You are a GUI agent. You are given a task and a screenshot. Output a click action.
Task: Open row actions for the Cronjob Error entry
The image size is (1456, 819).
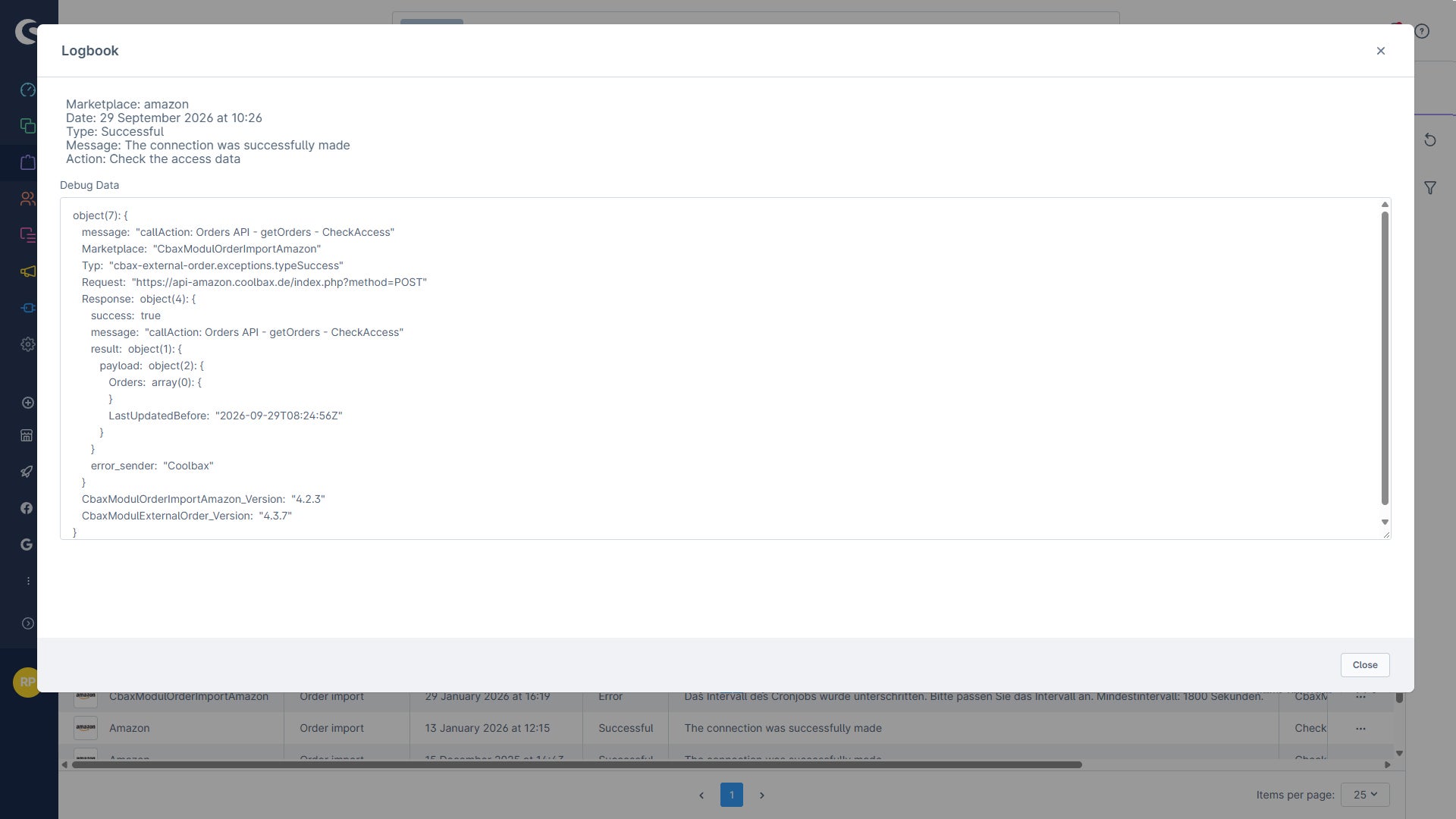pos(1360,697)
